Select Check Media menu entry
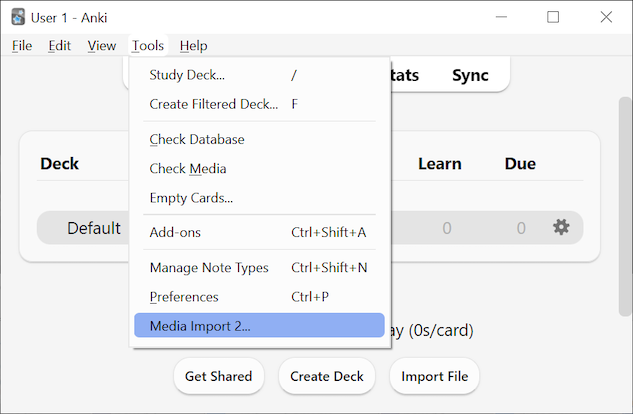This screenshot has width=633, height=414. pyautogui.click(x=259, y=168)
